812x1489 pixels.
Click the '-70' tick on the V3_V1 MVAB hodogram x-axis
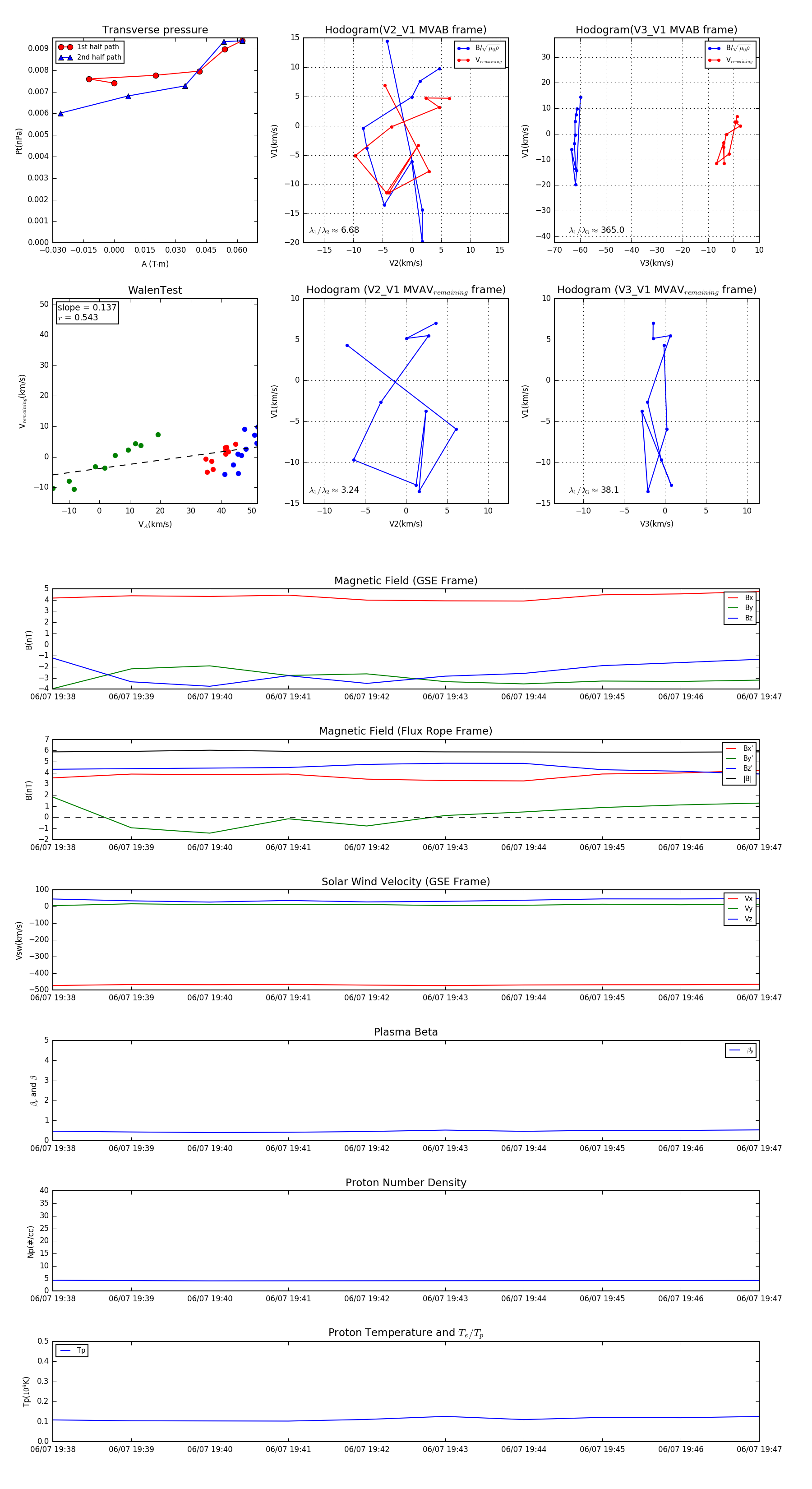point(554,250)
